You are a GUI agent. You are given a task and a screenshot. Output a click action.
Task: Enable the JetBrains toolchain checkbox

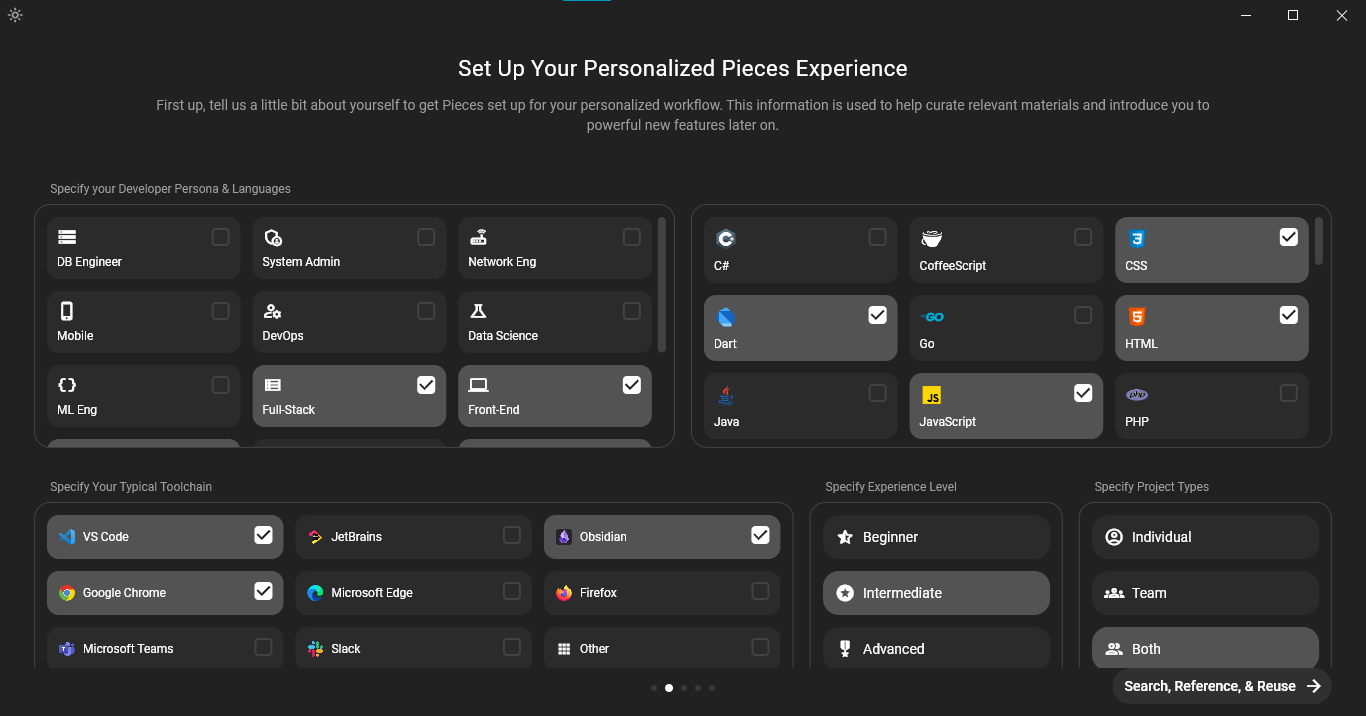[x=512, y=535]
